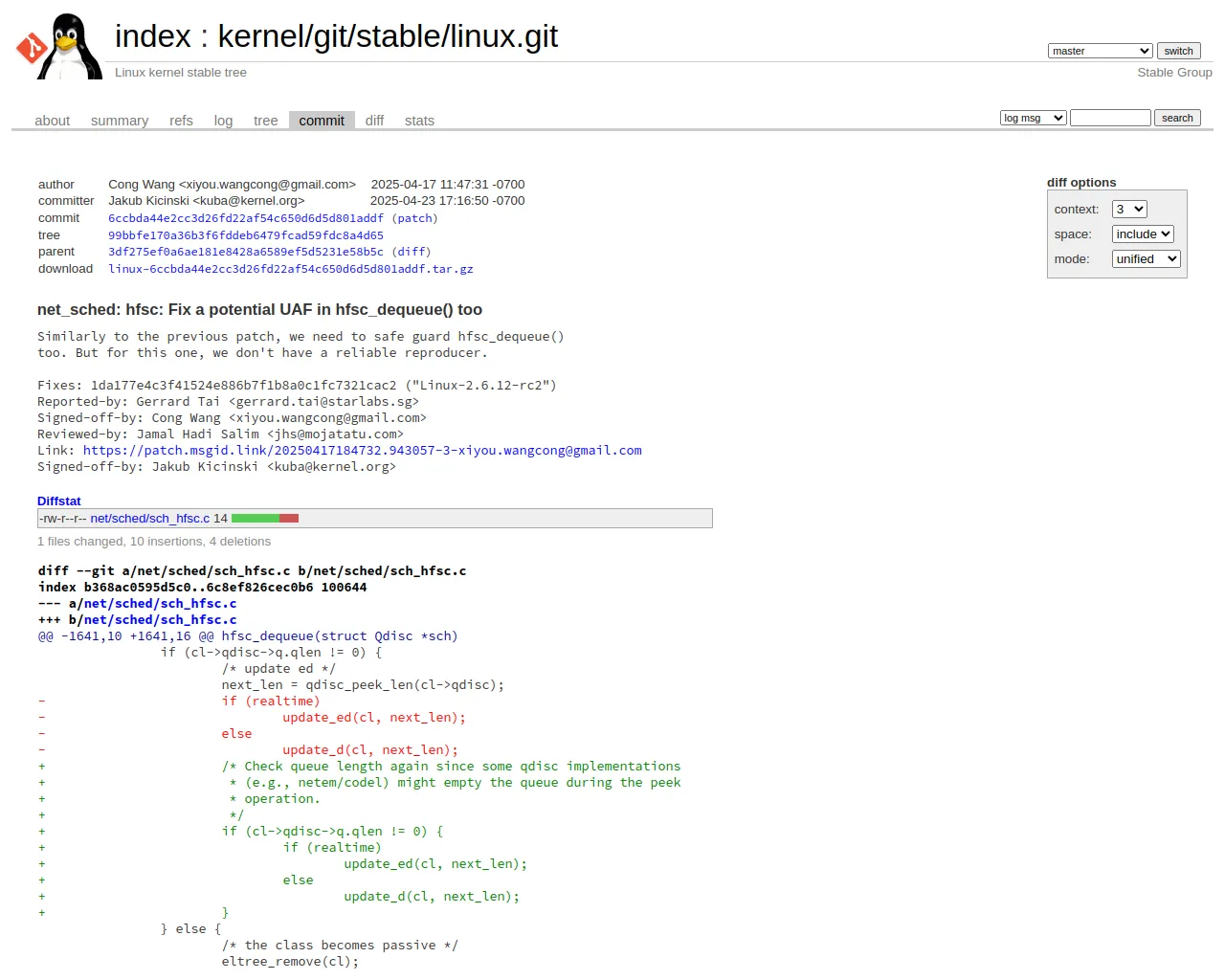Click the red deletions bar in diffstat
1225x980 pixels.
click(289, 519)
